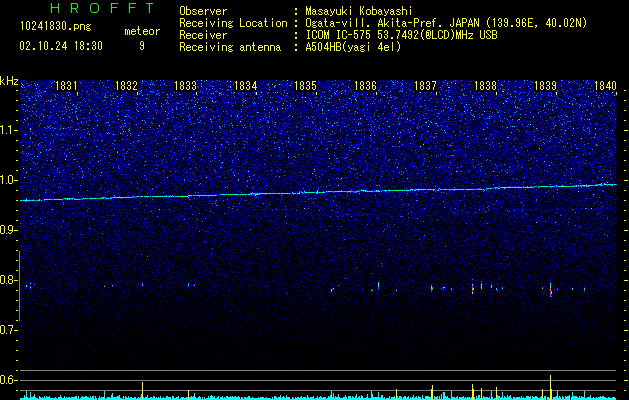Select the ICOM IC-575 receiver description
This screenshot has height=400, width=629.
tap(401, 35)
